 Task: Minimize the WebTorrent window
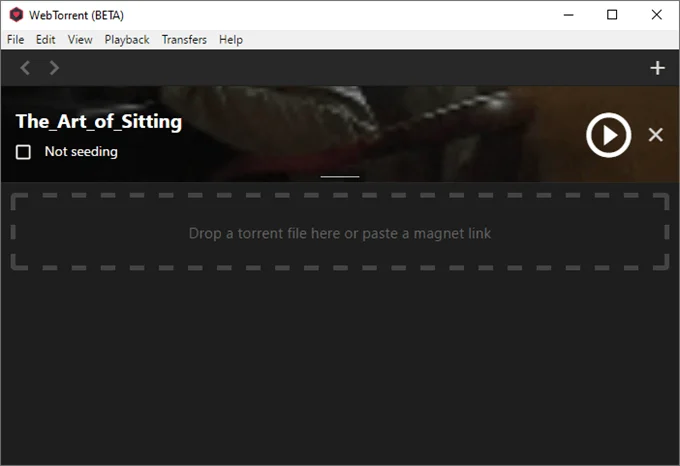[569, 15]
